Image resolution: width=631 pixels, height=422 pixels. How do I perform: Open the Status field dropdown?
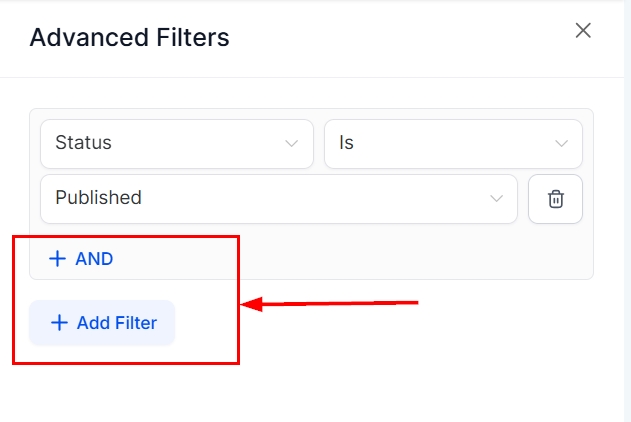click(x=176, y=144)
